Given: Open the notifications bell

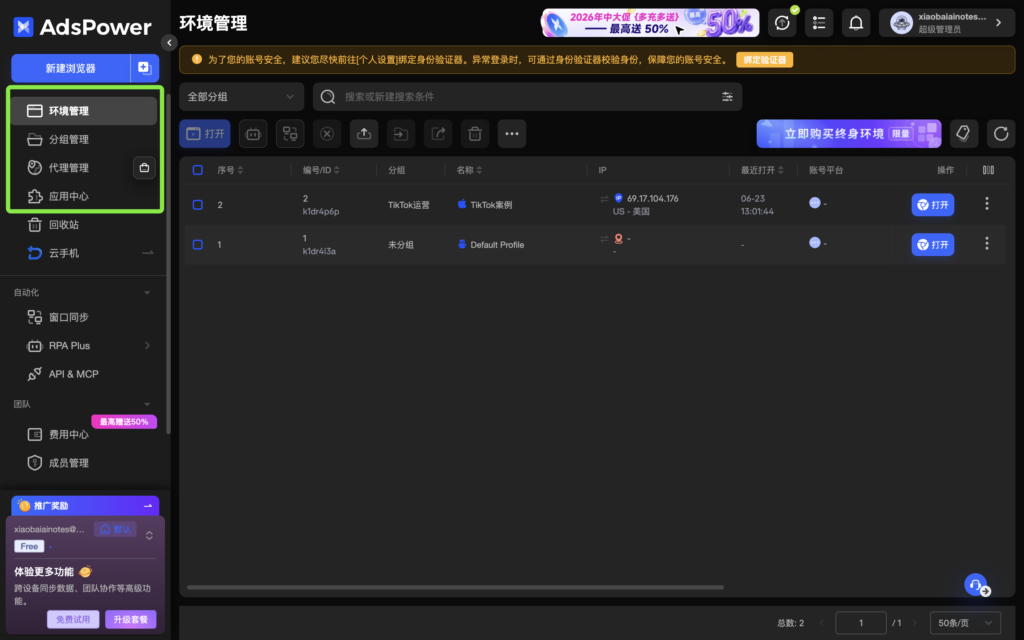Looking at the screenshot, I should (x=856, y=23).
